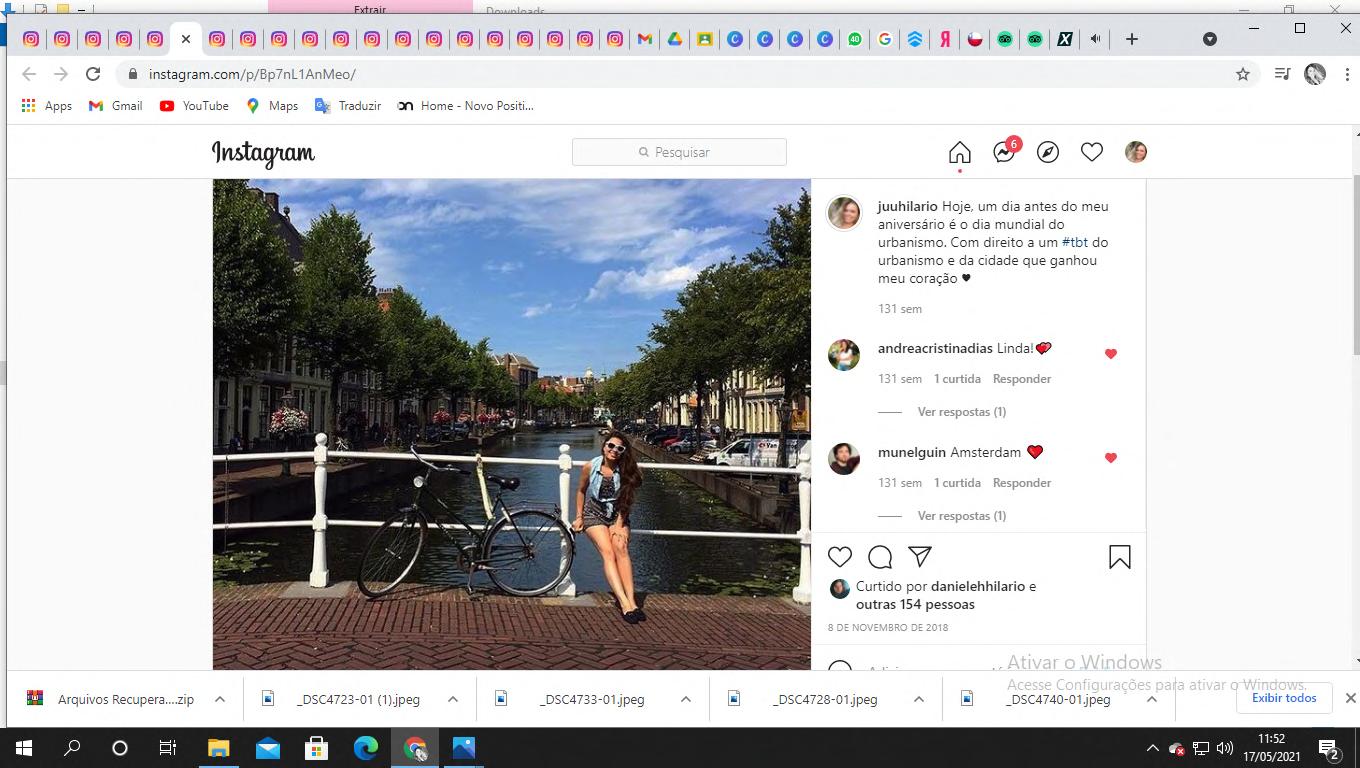Go to the Instagram home feed icon
The image size is (1360, 768).
[959, 152]
